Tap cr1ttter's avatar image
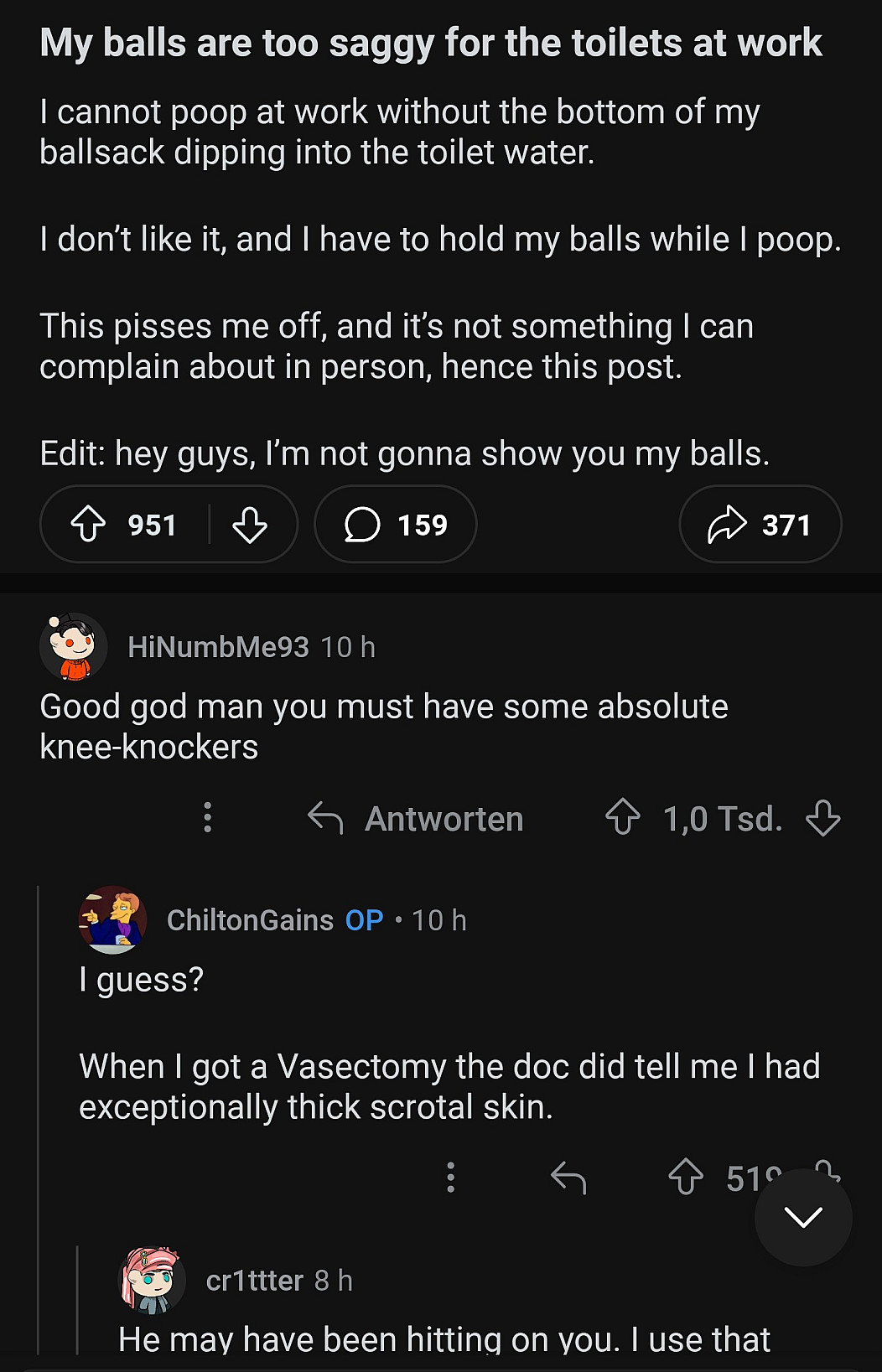Screen dimensions: 882x1372 pos(152,1280)
